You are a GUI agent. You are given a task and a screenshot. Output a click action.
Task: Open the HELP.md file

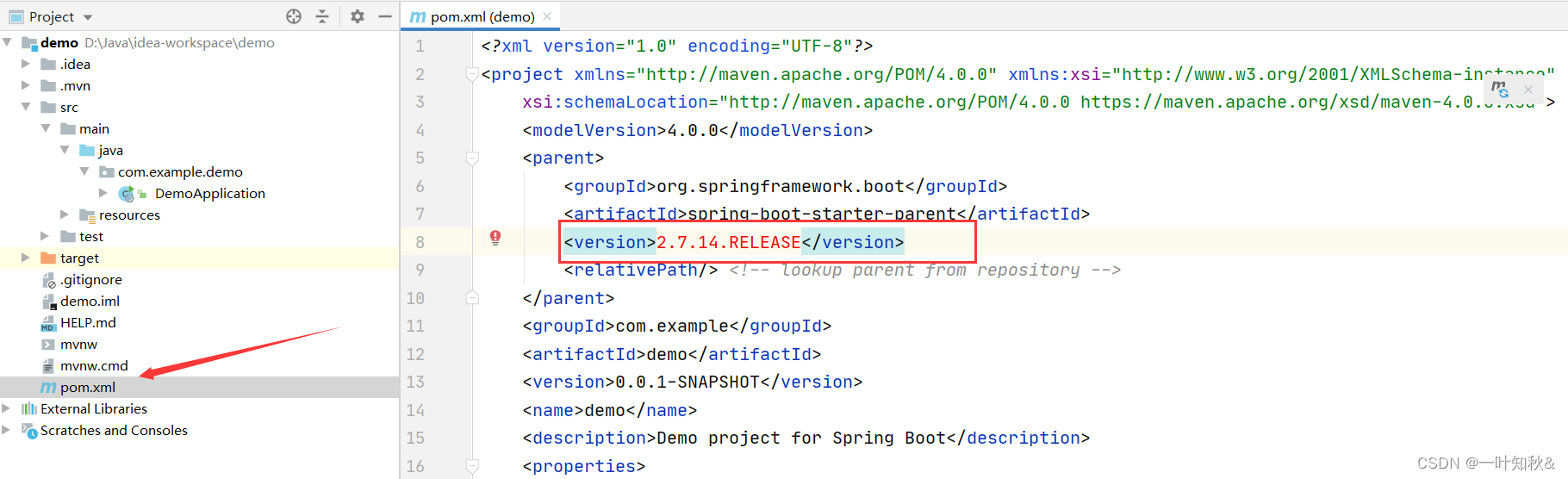pos(88,322)
